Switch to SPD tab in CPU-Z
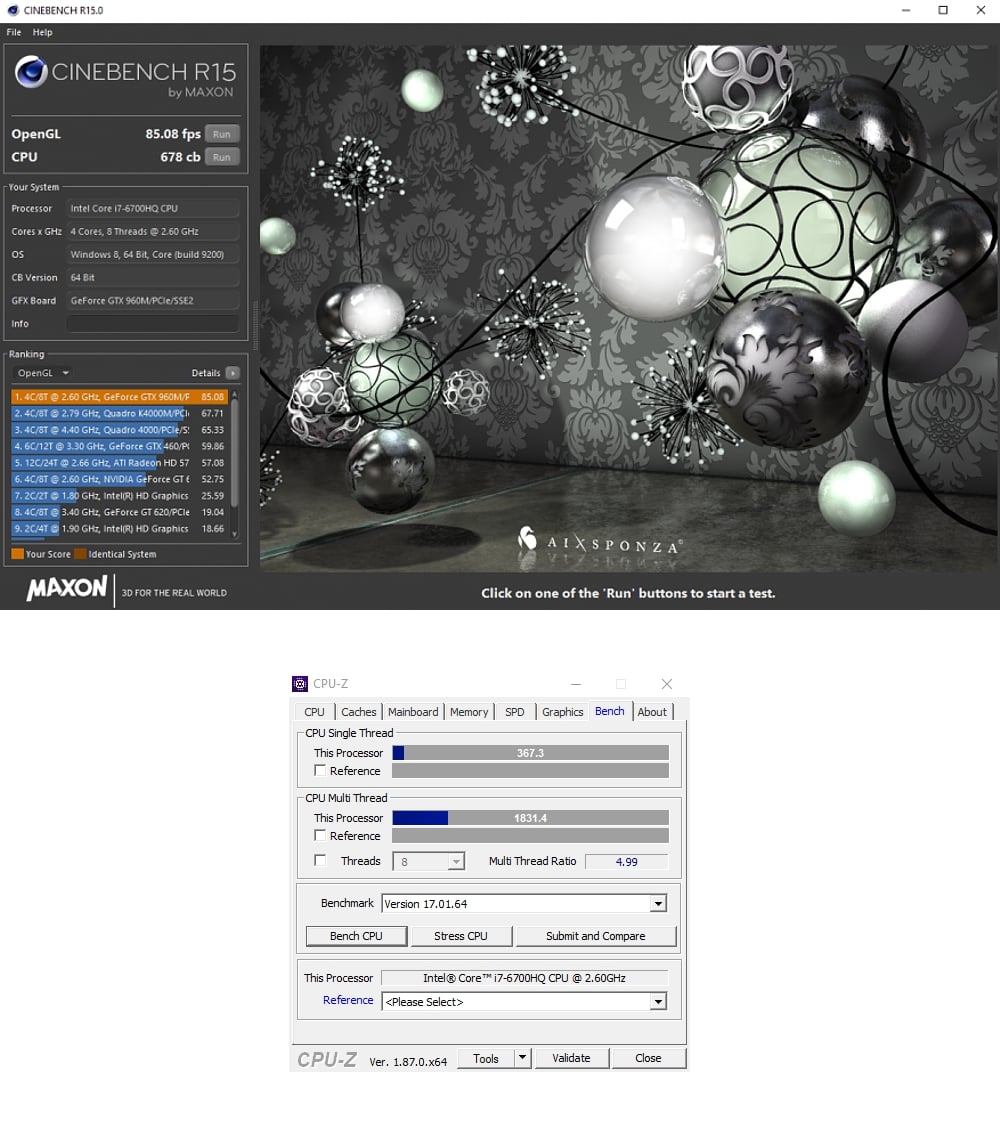1000x1140 pixels. click(x=515, y=712)
